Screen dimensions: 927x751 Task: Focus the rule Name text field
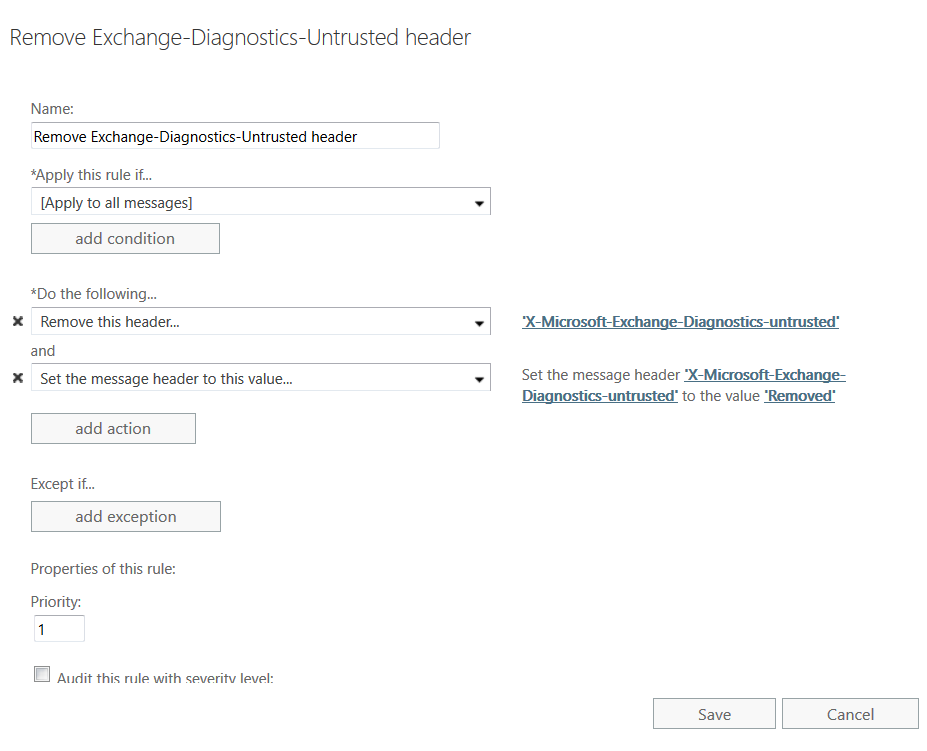click(x=235, y=136)
